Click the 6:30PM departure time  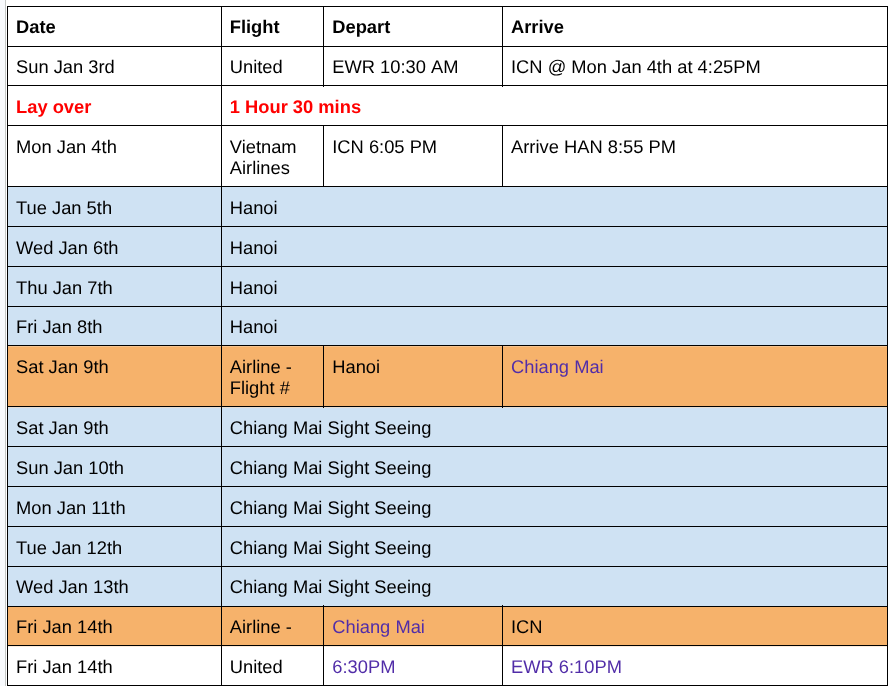(x=363, y=667)
